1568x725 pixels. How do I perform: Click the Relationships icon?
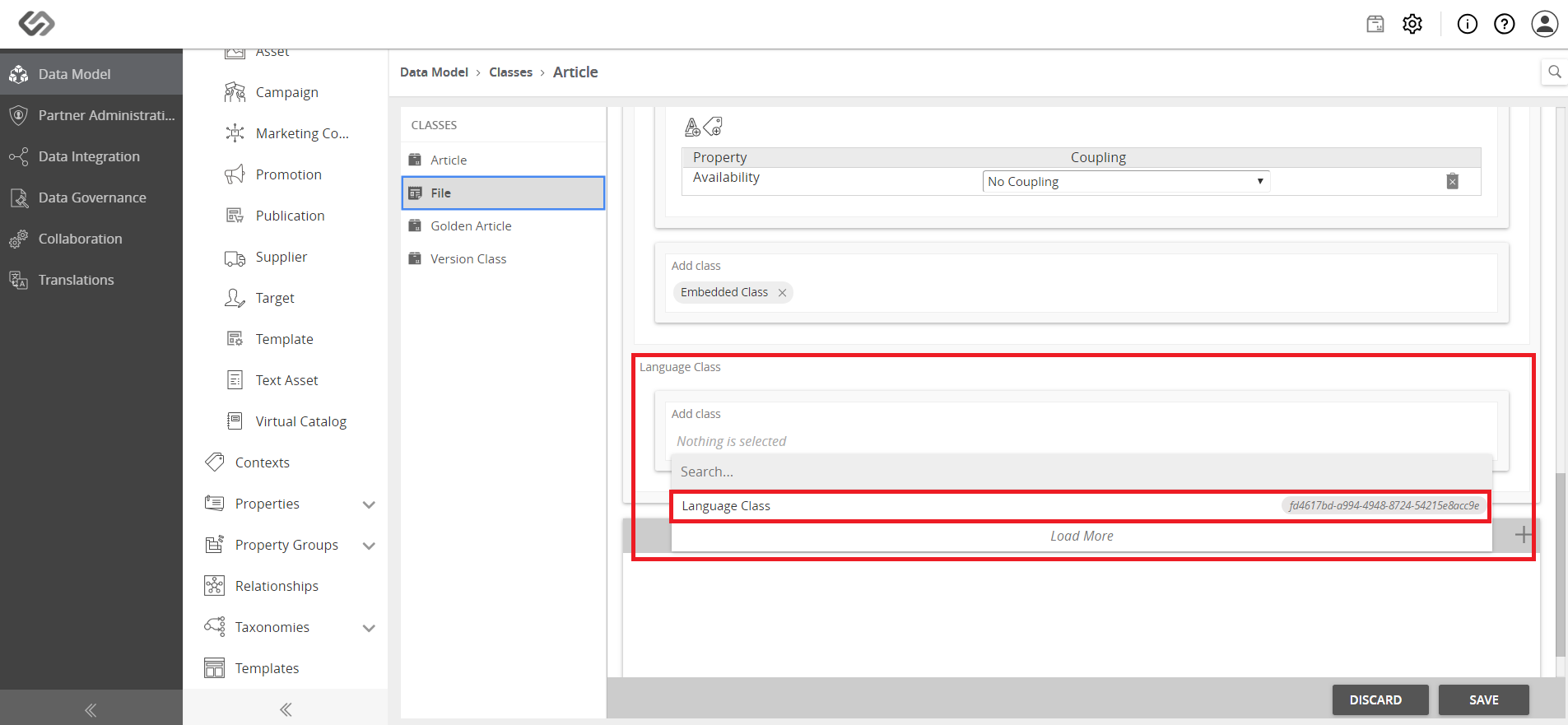214,586
